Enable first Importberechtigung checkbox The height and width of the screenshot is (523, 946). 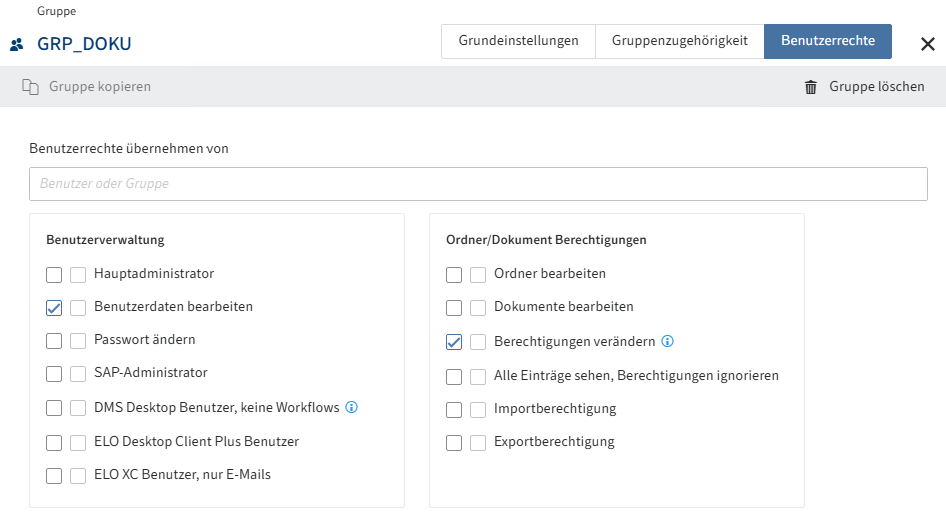454,410
